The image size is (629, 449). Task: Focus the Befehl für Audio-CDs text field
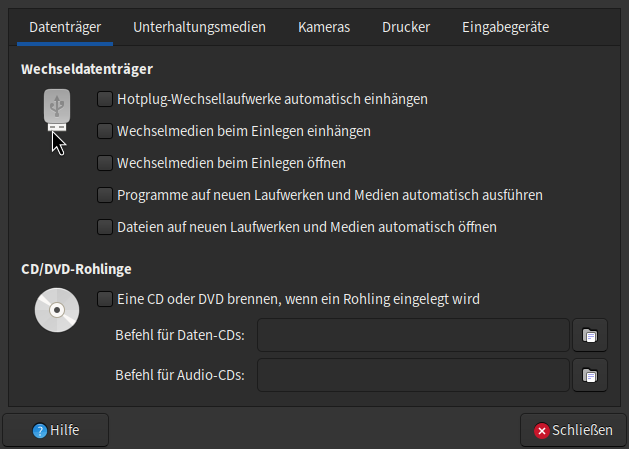(x=413, y=376)
